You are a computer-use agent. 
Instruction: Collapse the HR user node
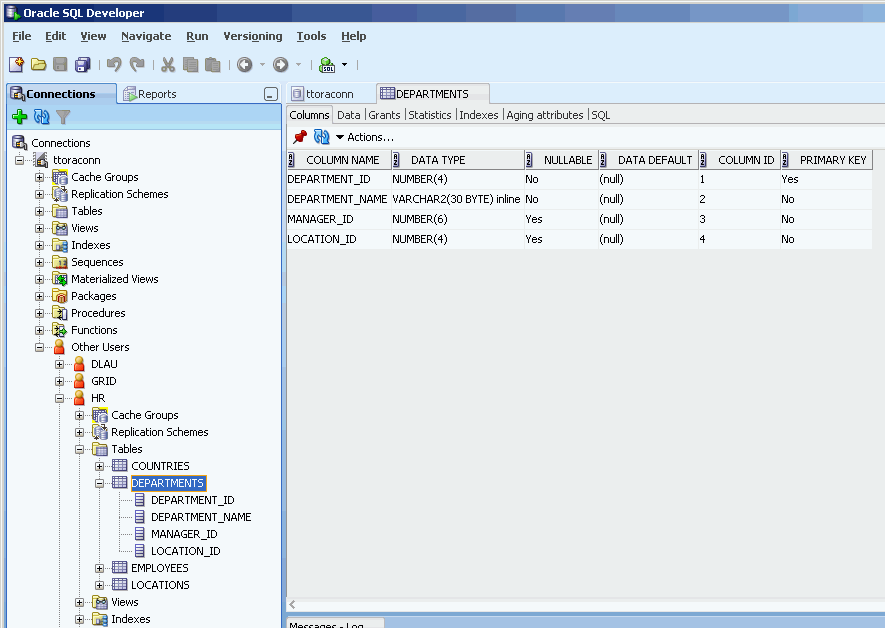pyautogui.click(x=59, y=398)
